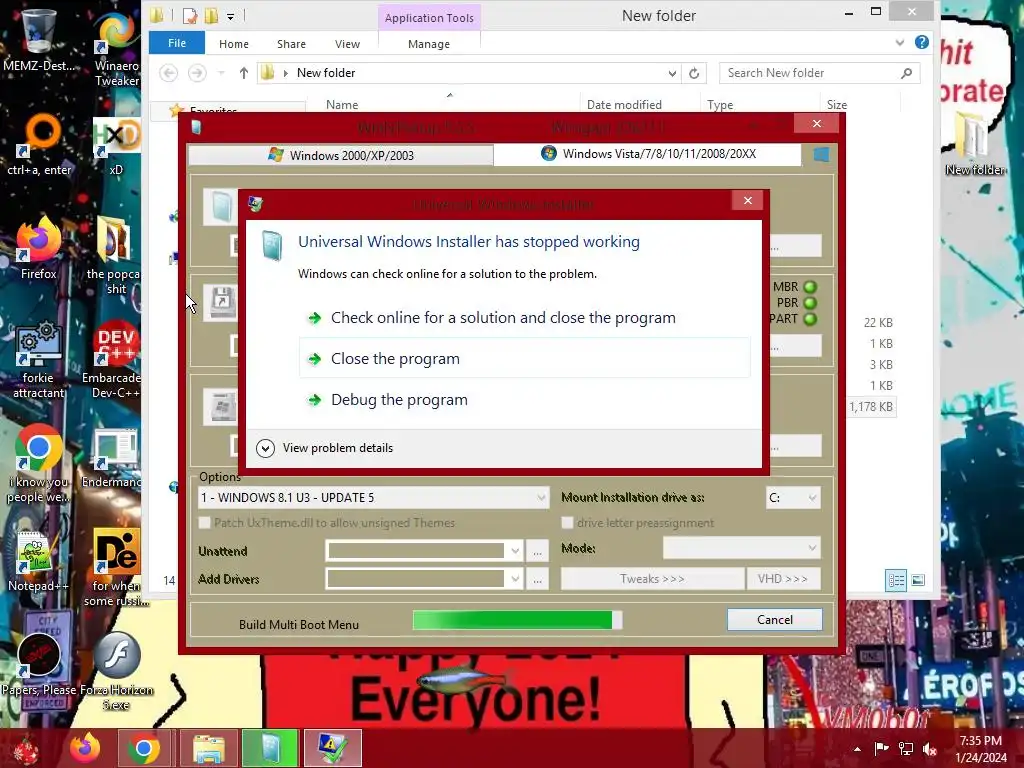
Task: Switch to File Explorer taskbar button
Action: (x=208, y=748)
